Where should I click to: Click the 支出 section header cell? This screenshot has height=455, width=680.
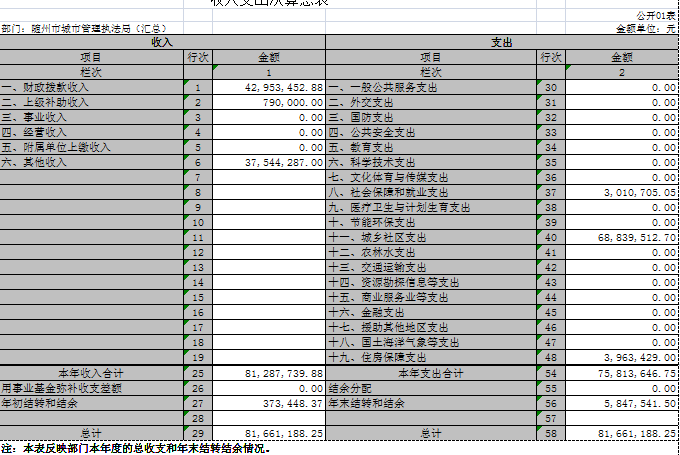(502, 43)
